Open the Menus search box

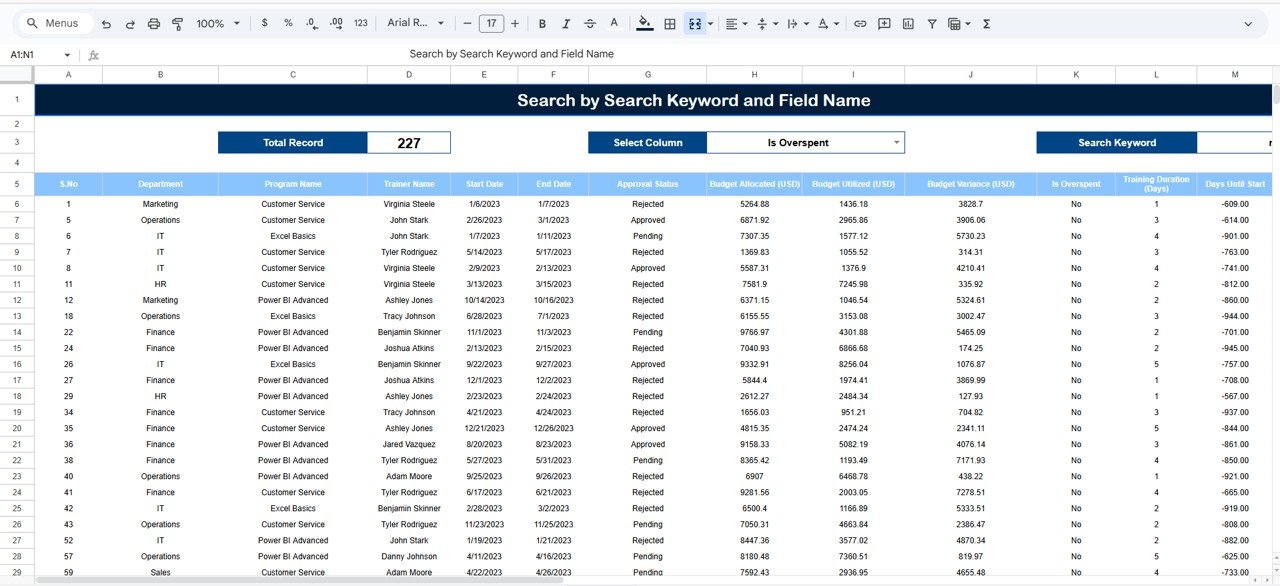[54, 21]
